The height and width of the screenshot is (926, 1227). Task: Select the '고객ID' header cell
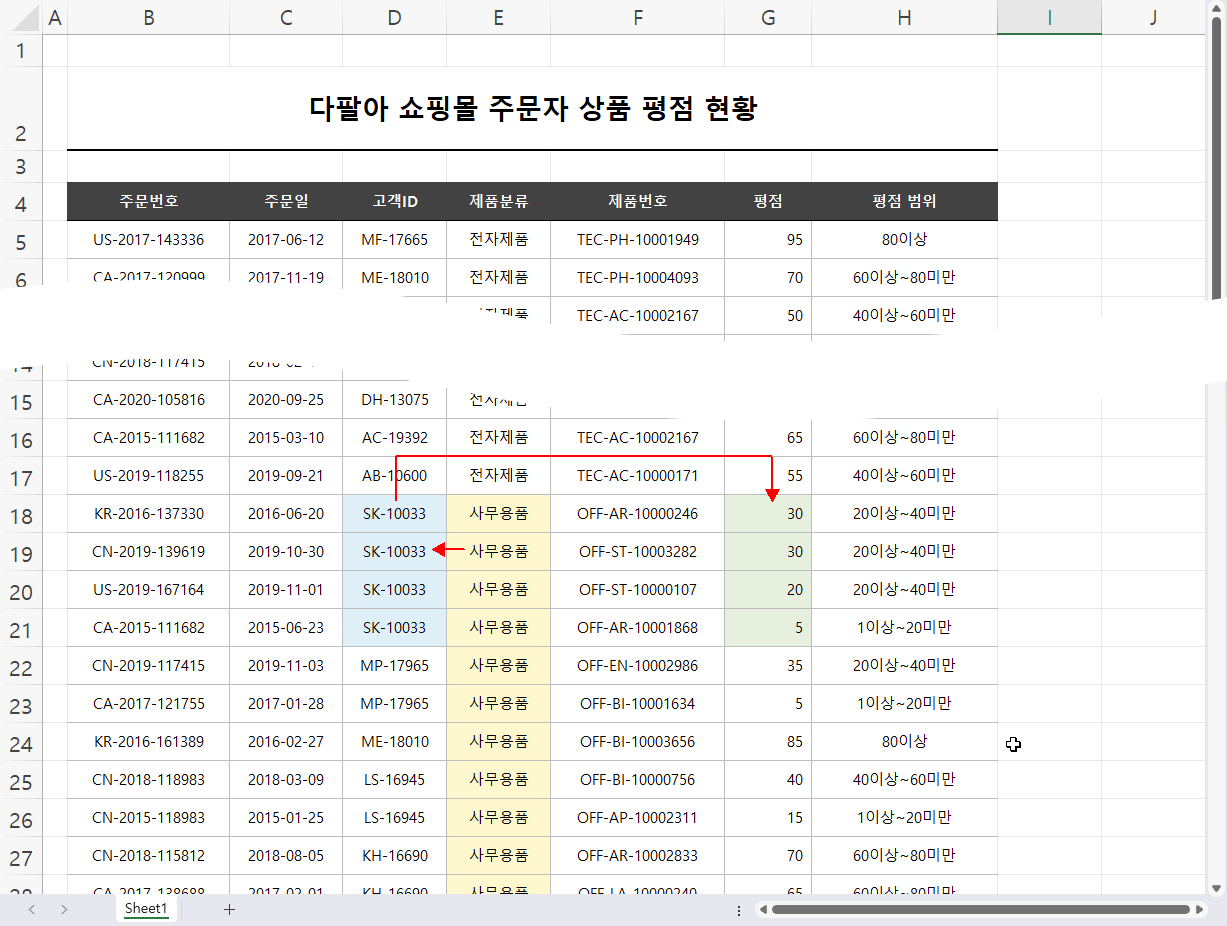(x=394, y=202)
